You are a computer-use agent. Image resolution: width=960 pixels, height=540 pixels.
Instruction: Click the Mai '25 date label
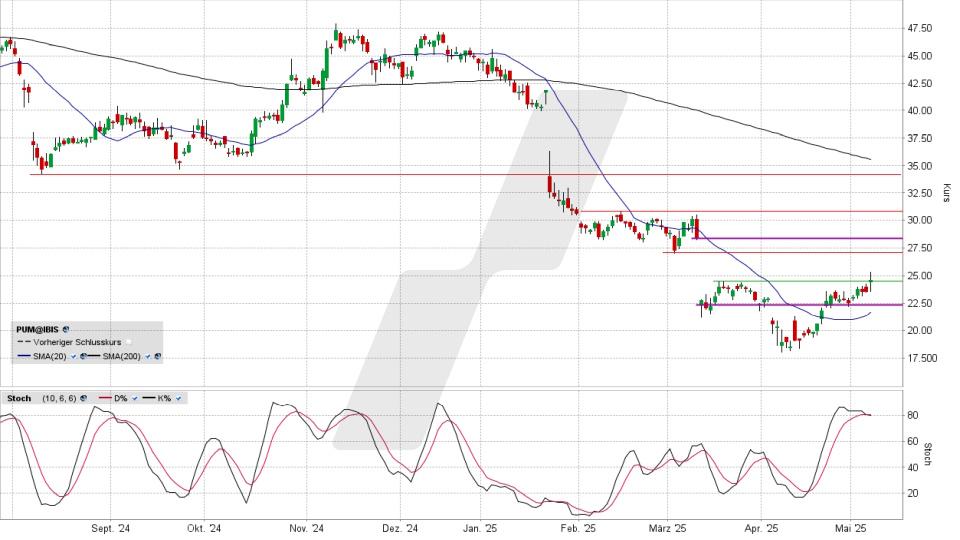click(x=850, y=528)
